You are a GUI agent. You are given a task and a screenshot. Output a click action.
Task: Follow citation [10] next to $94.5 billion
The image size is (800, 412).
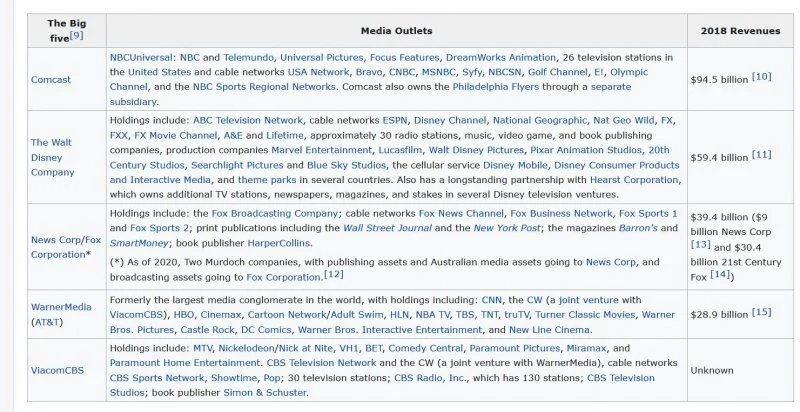click(x=762, y=76)
